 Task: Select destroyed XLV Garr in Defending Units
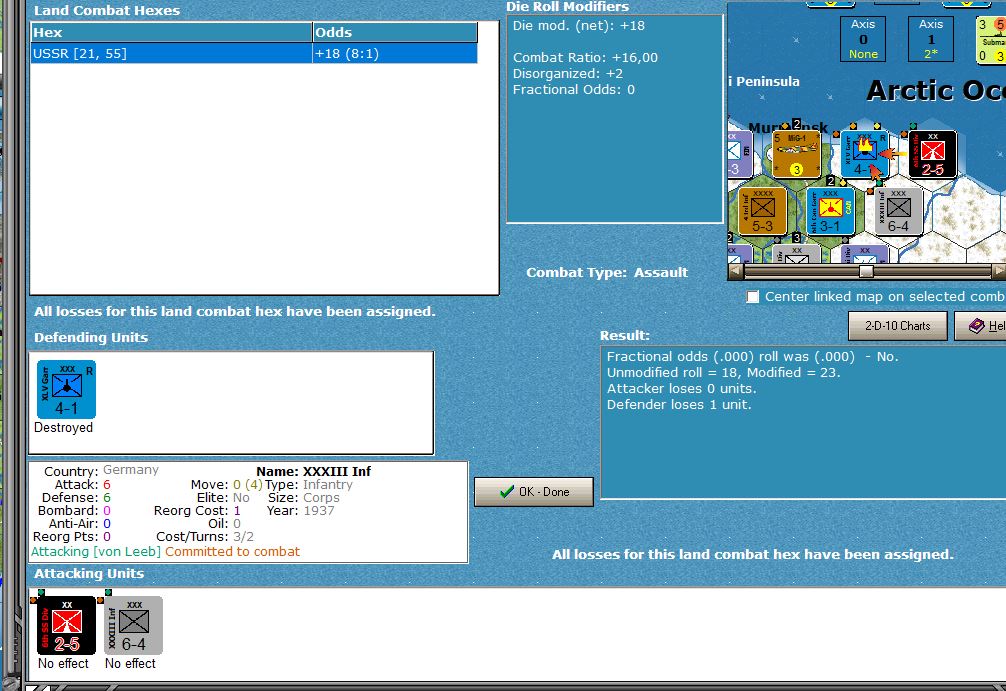(x=66, y=389)
